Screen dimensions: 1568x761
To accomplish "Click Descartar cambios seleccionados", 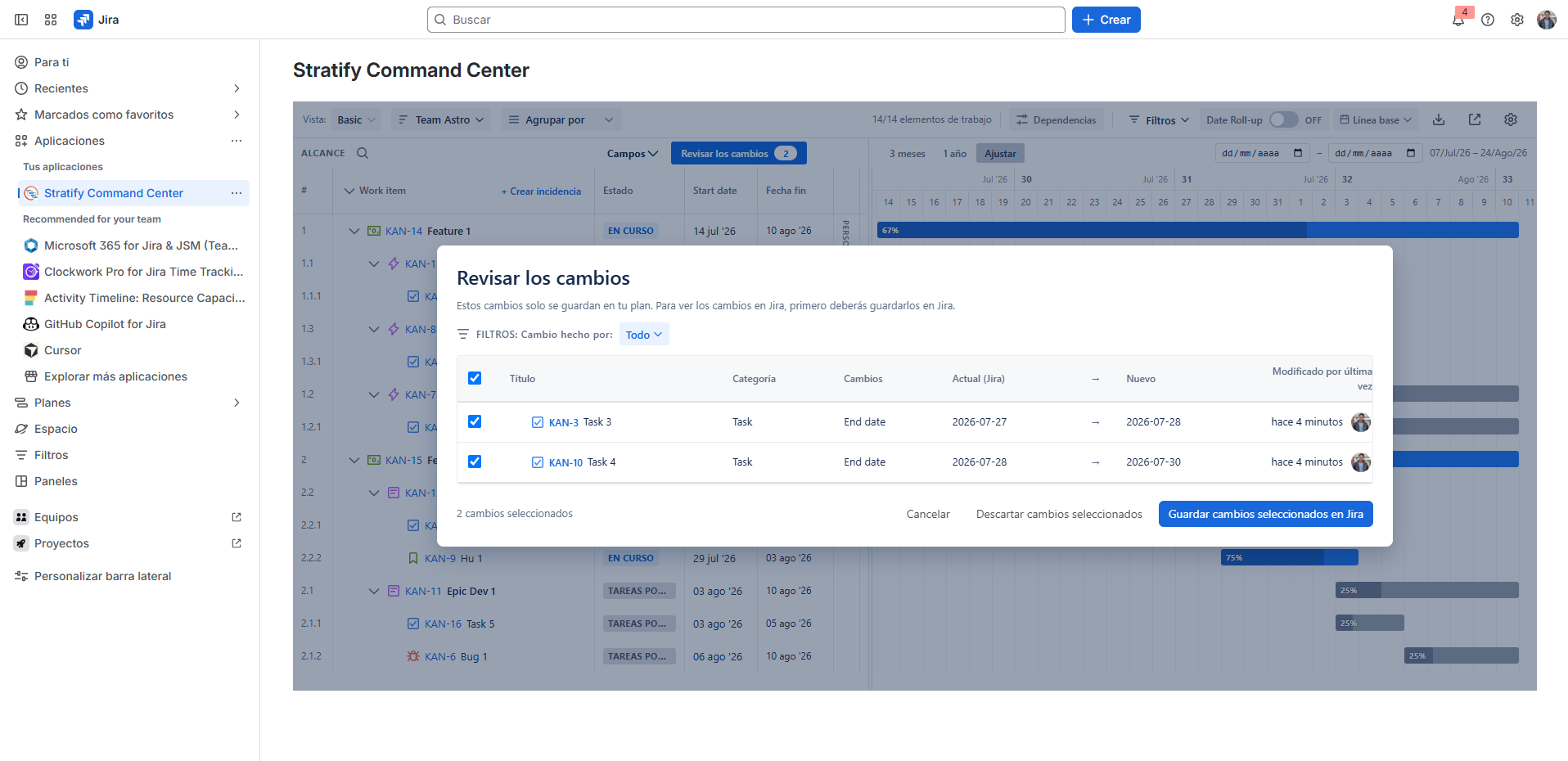I will [x=1059, y=514].
